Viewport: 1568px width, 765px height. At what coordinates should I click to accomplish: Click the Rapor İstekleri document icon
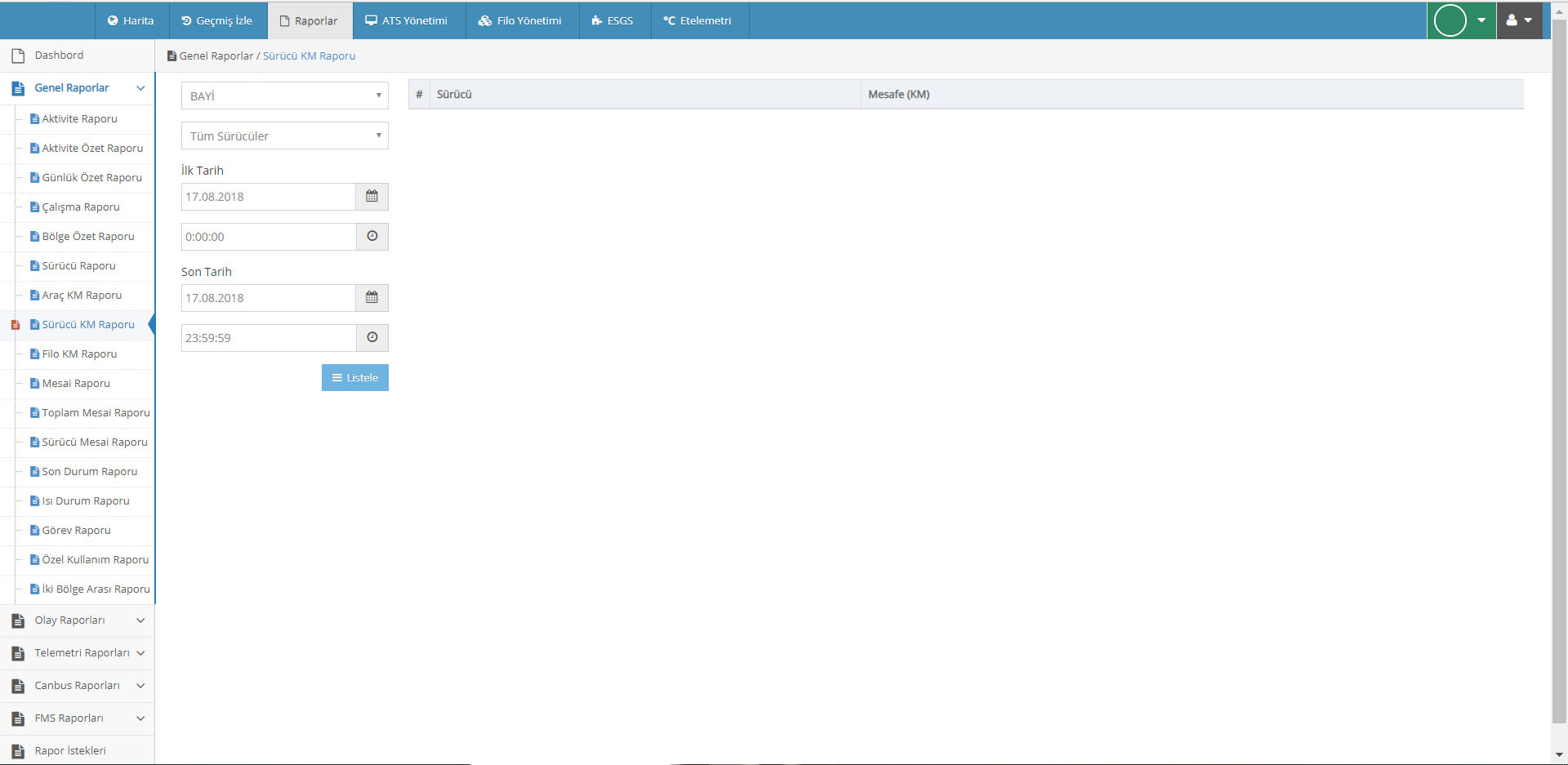tap(18, 752)
